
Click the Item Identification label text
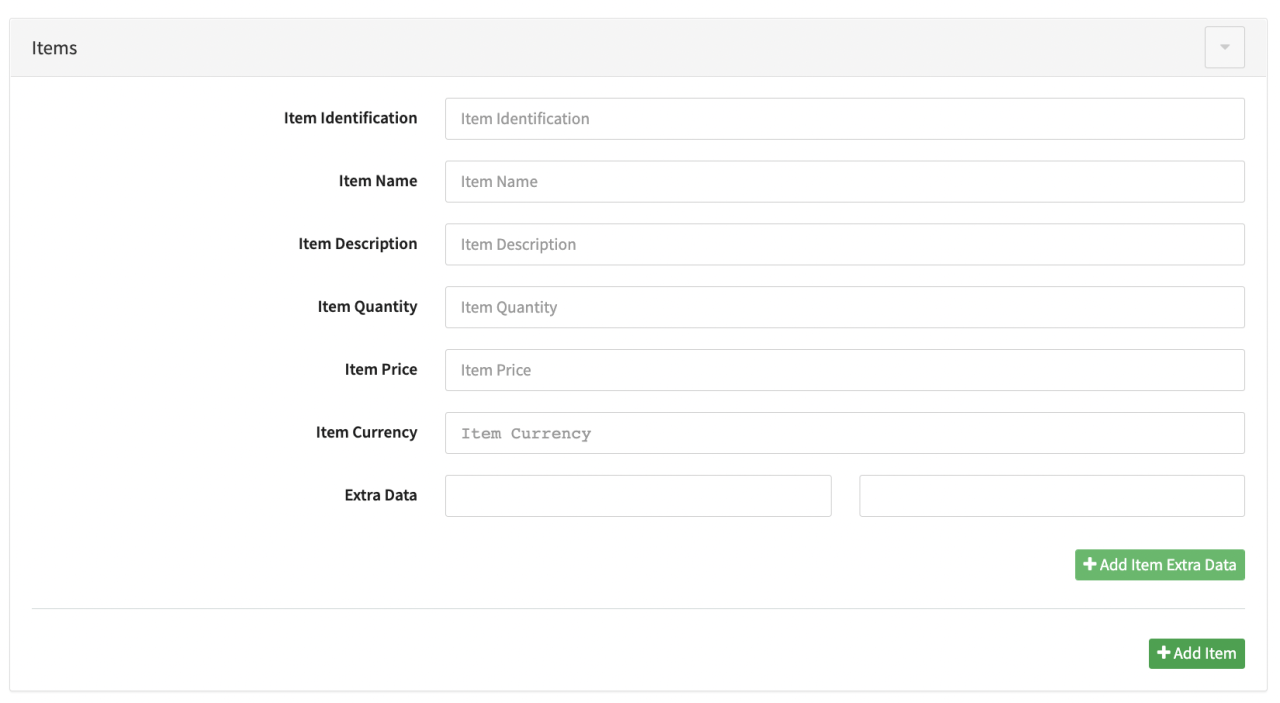tap(350, 118)
